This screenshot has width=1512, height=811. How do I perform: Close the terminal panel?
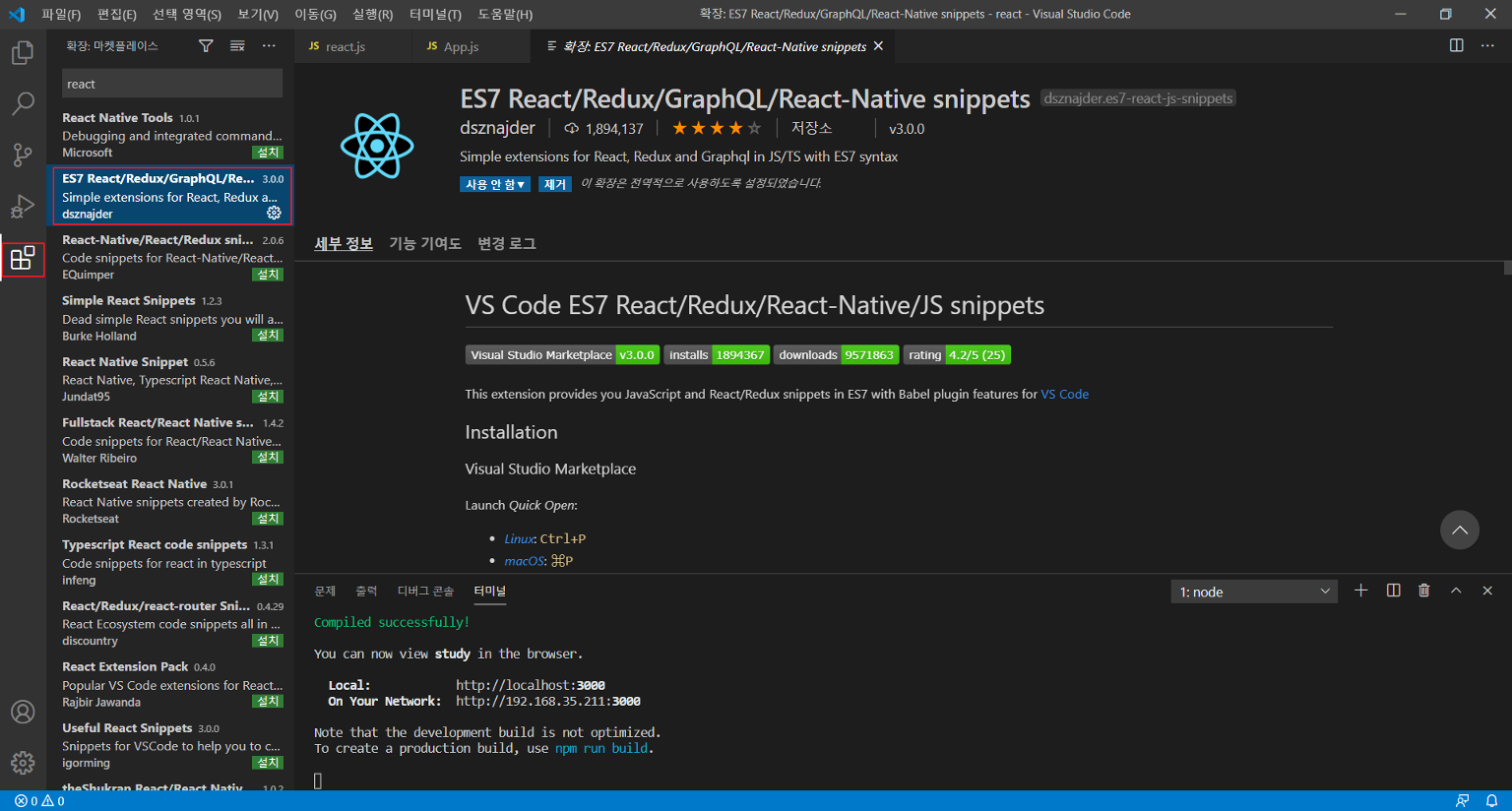[1487, 591]
